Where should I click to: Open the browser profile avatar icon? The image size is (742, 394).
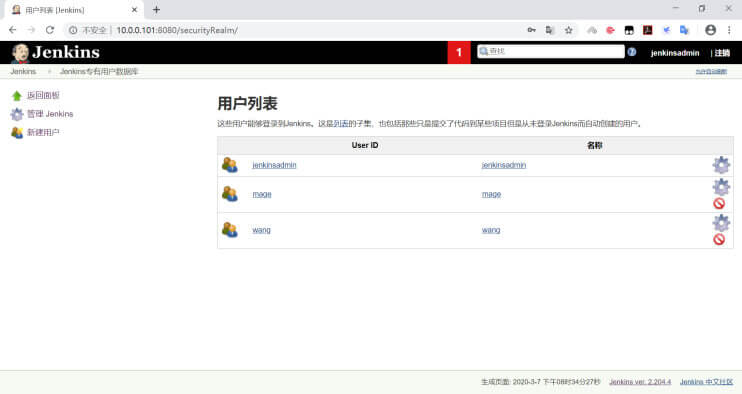710,30
